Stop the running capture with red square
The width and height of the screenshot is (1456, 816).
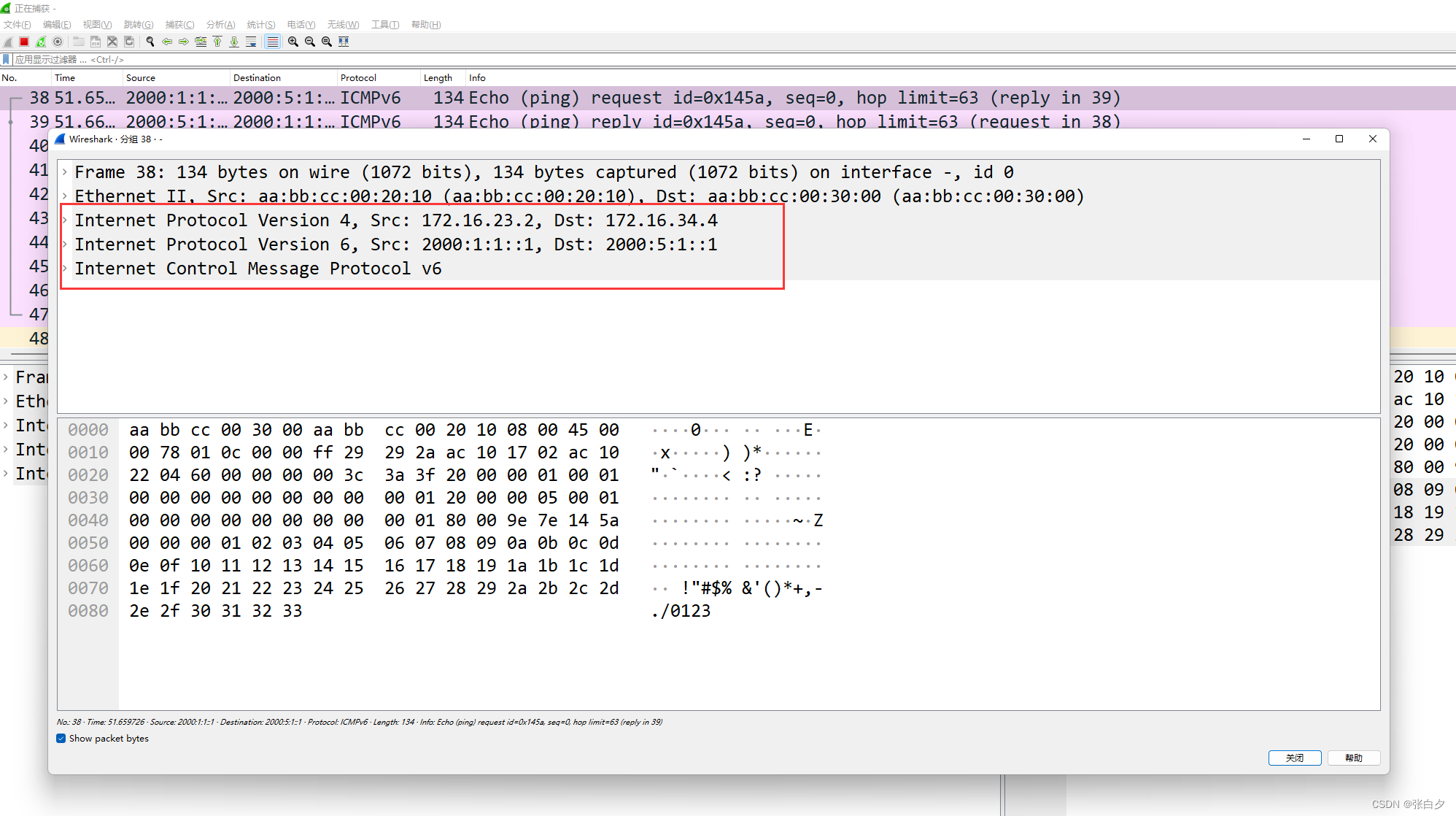[24, 42]
